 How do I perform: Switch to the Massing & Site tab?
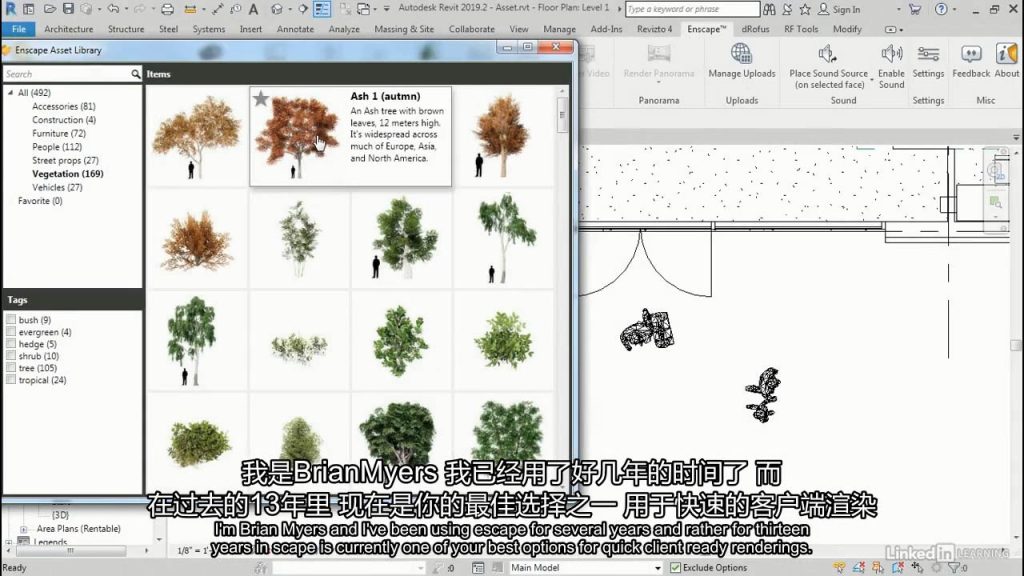(x=404, y=29)
